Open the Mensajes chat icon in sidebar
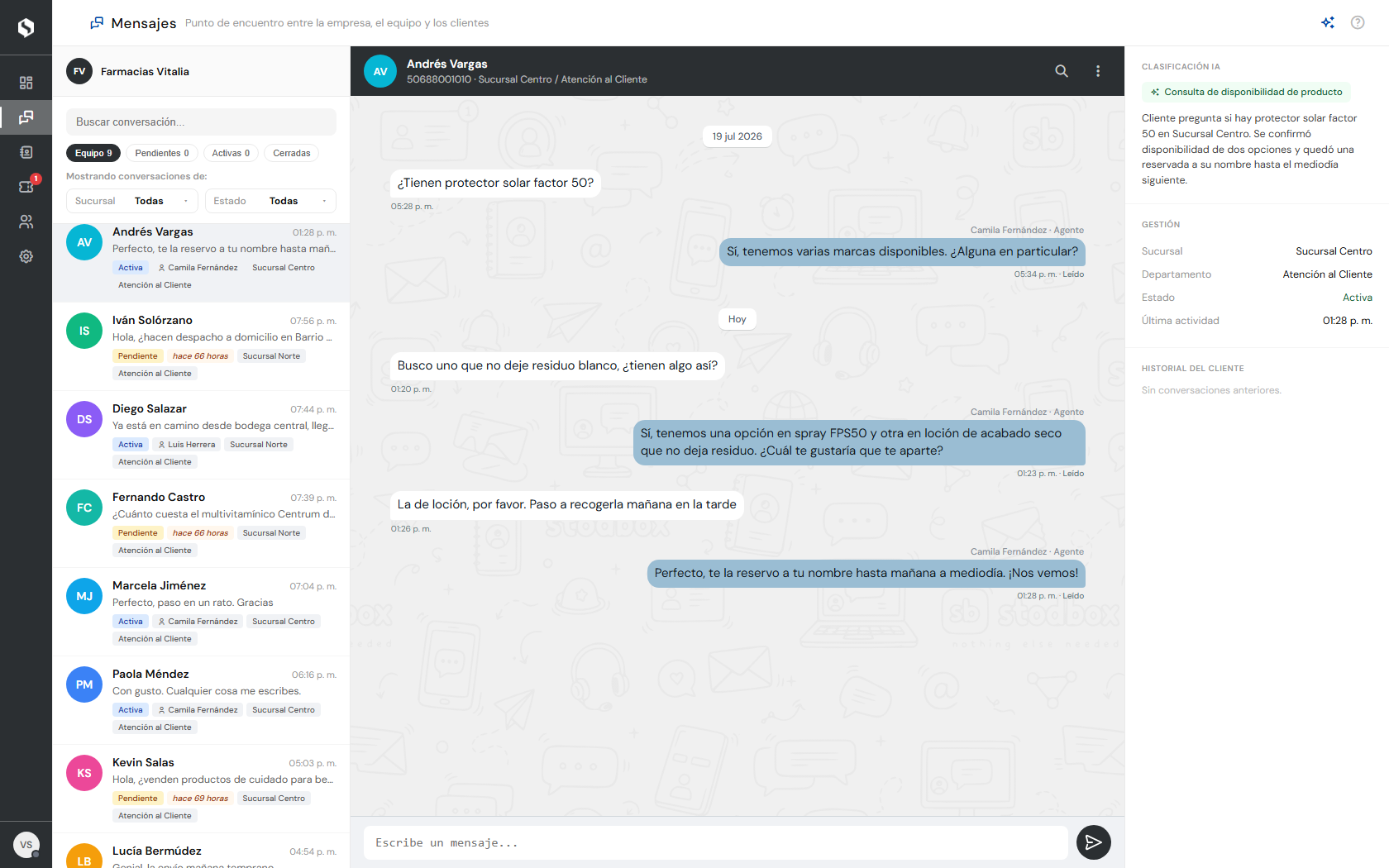This screenshot has width=1389, height=868. (x=26, y=117)
